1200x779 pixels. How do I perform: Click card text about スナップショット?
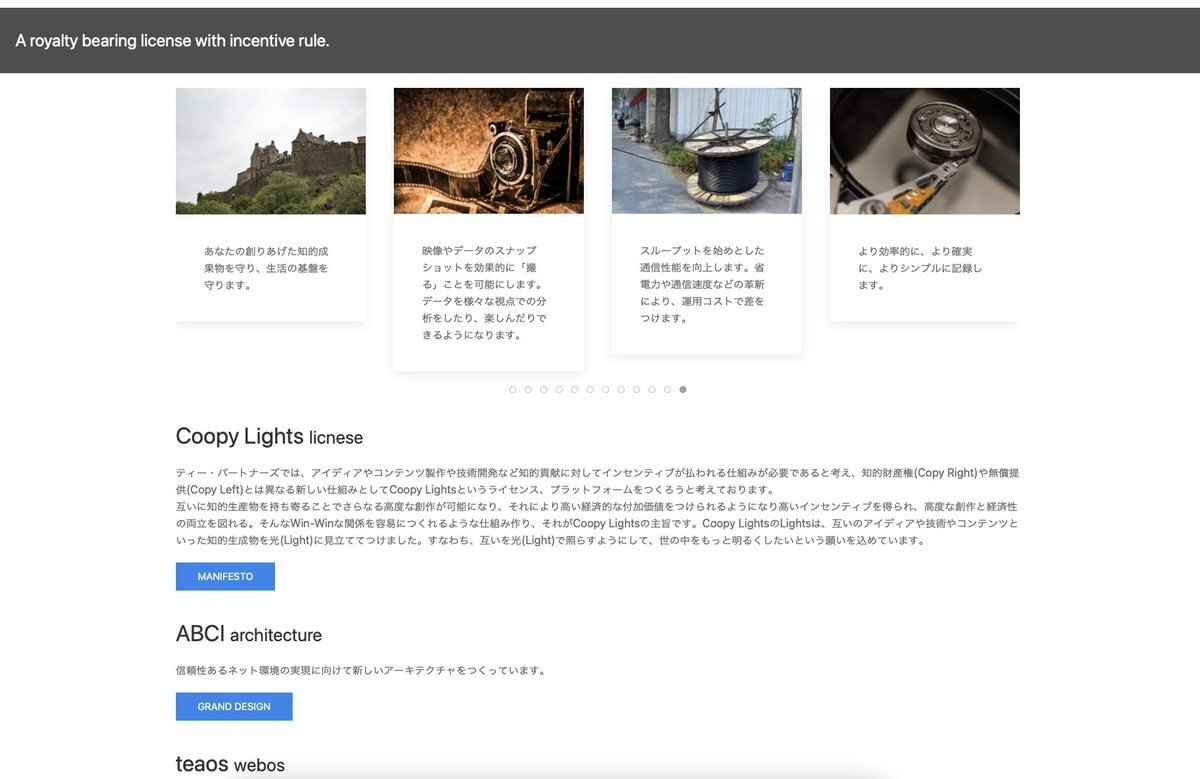pos(484,292)
